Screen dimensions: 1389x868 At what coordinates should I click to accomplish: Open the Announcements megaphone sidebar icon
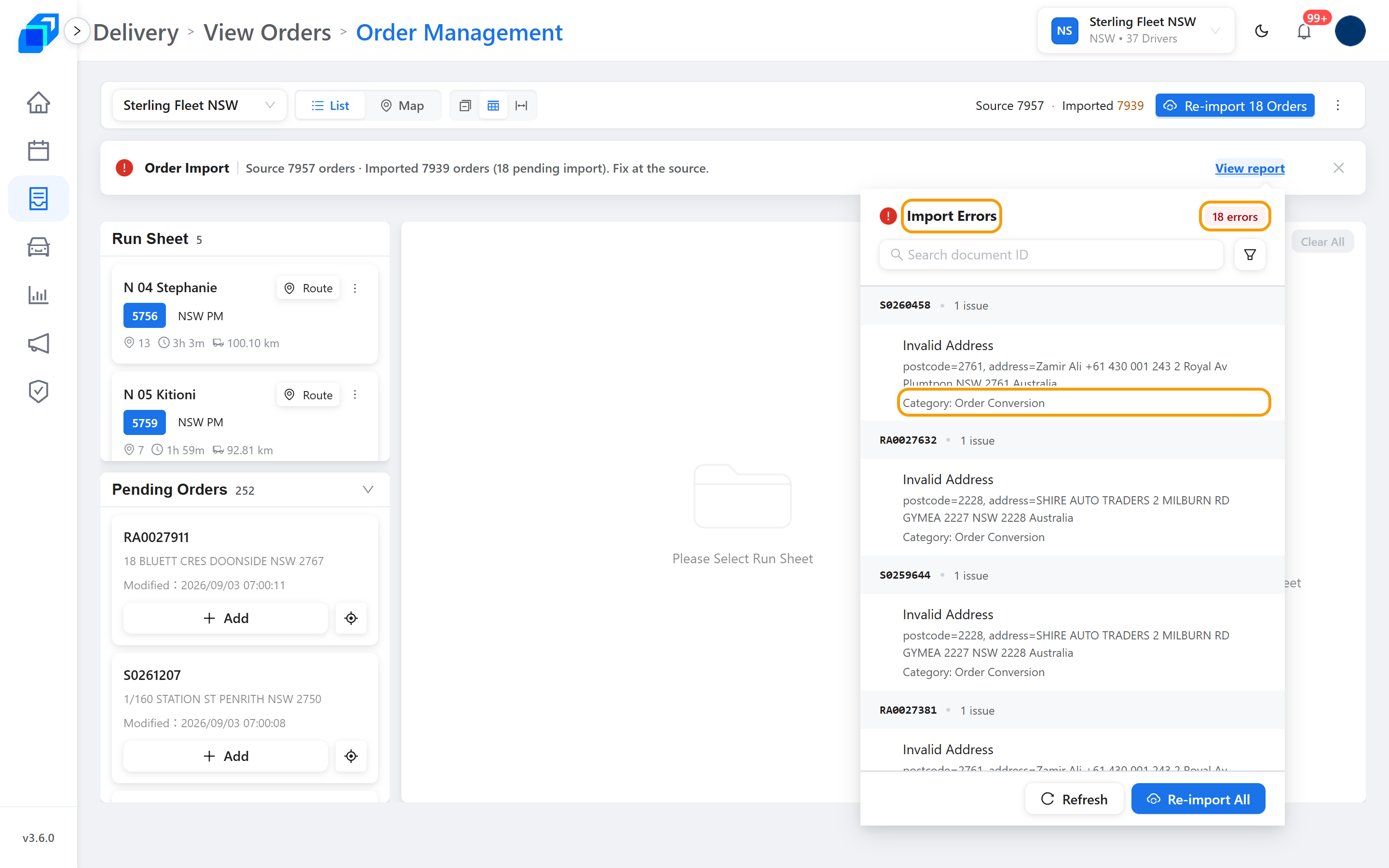tap(39, 343)
